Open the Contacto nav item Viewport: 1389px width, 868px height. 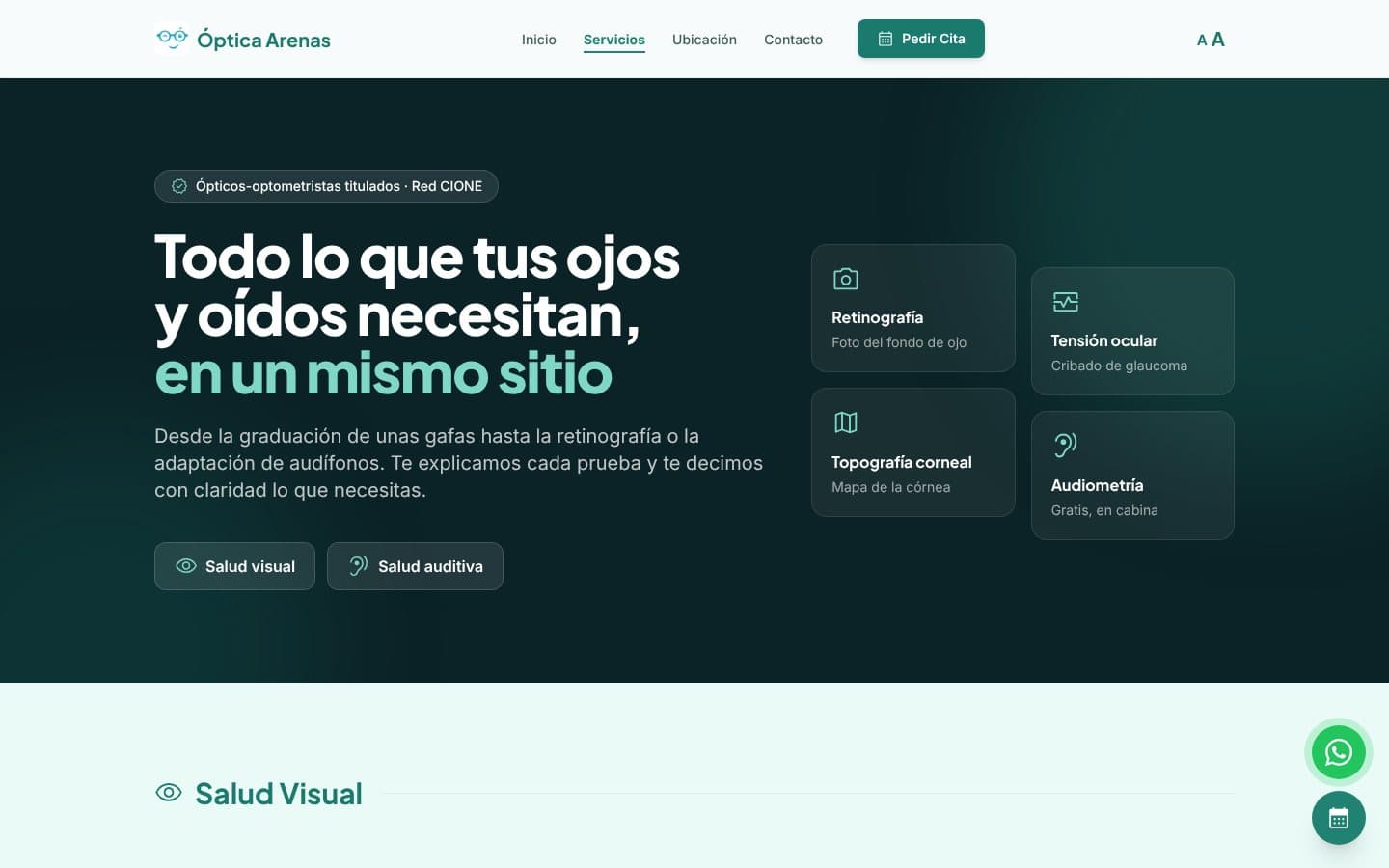[793, 40]
